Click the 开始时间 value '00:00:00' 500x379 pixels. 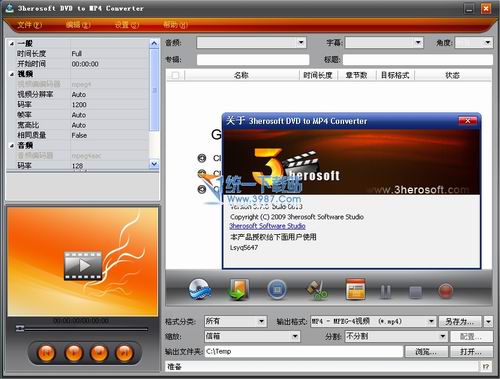(85, 64)
